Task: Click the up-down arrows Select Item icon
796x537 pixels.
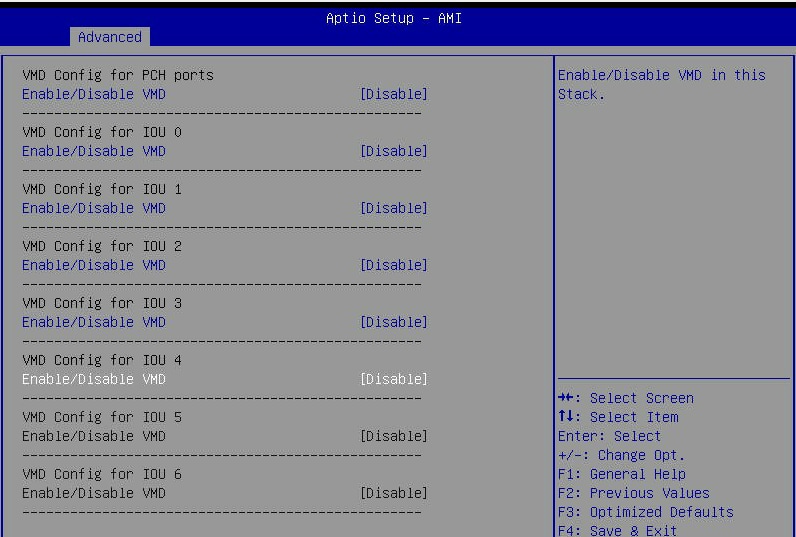Action: 565,417
